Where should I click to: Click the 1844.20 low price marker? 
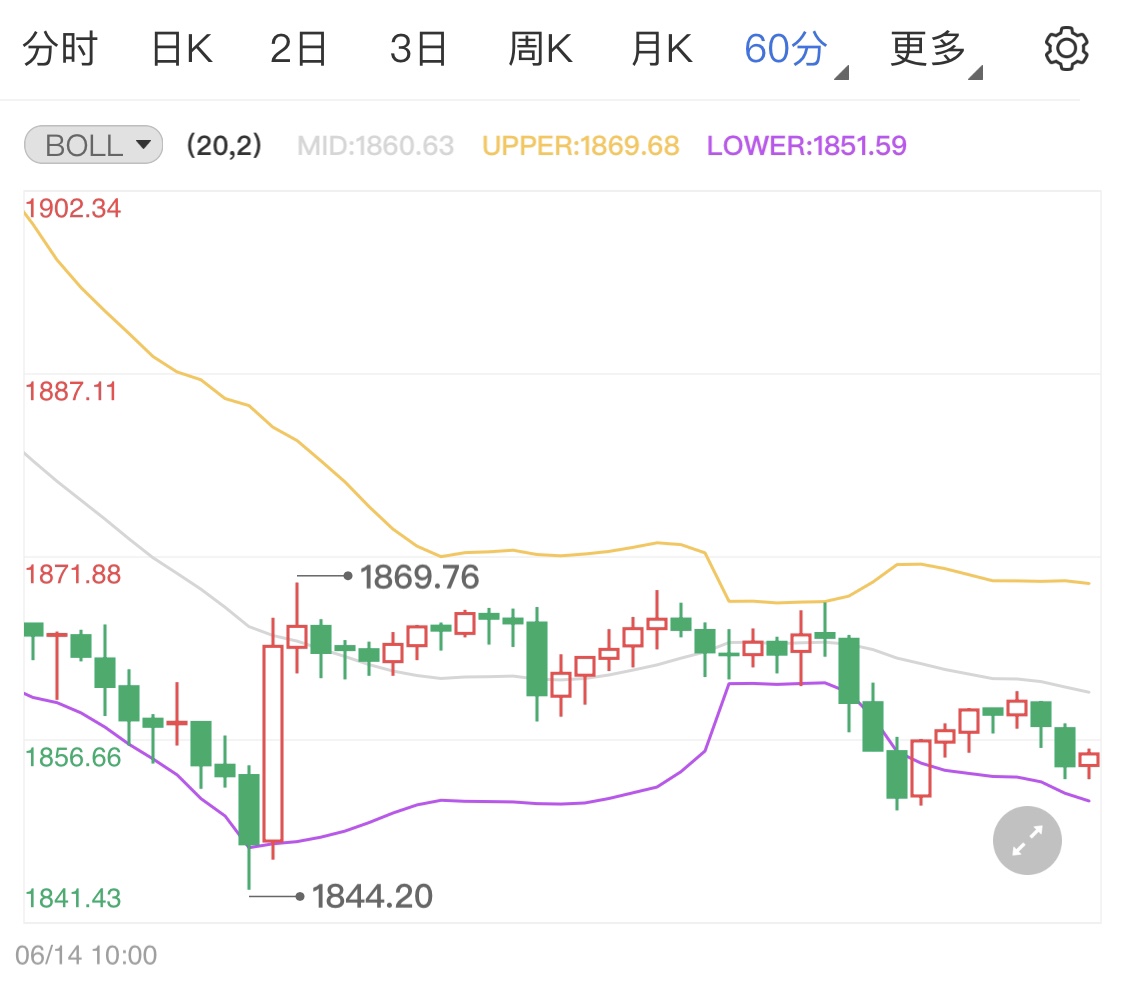coord(372,896)
